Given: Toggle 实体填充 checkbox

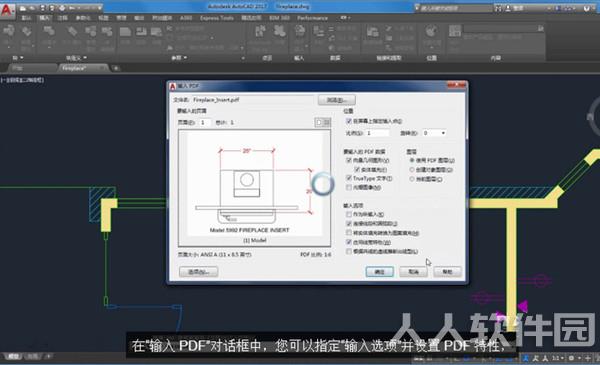Looking at the screenshot, I should pos(357,169).
